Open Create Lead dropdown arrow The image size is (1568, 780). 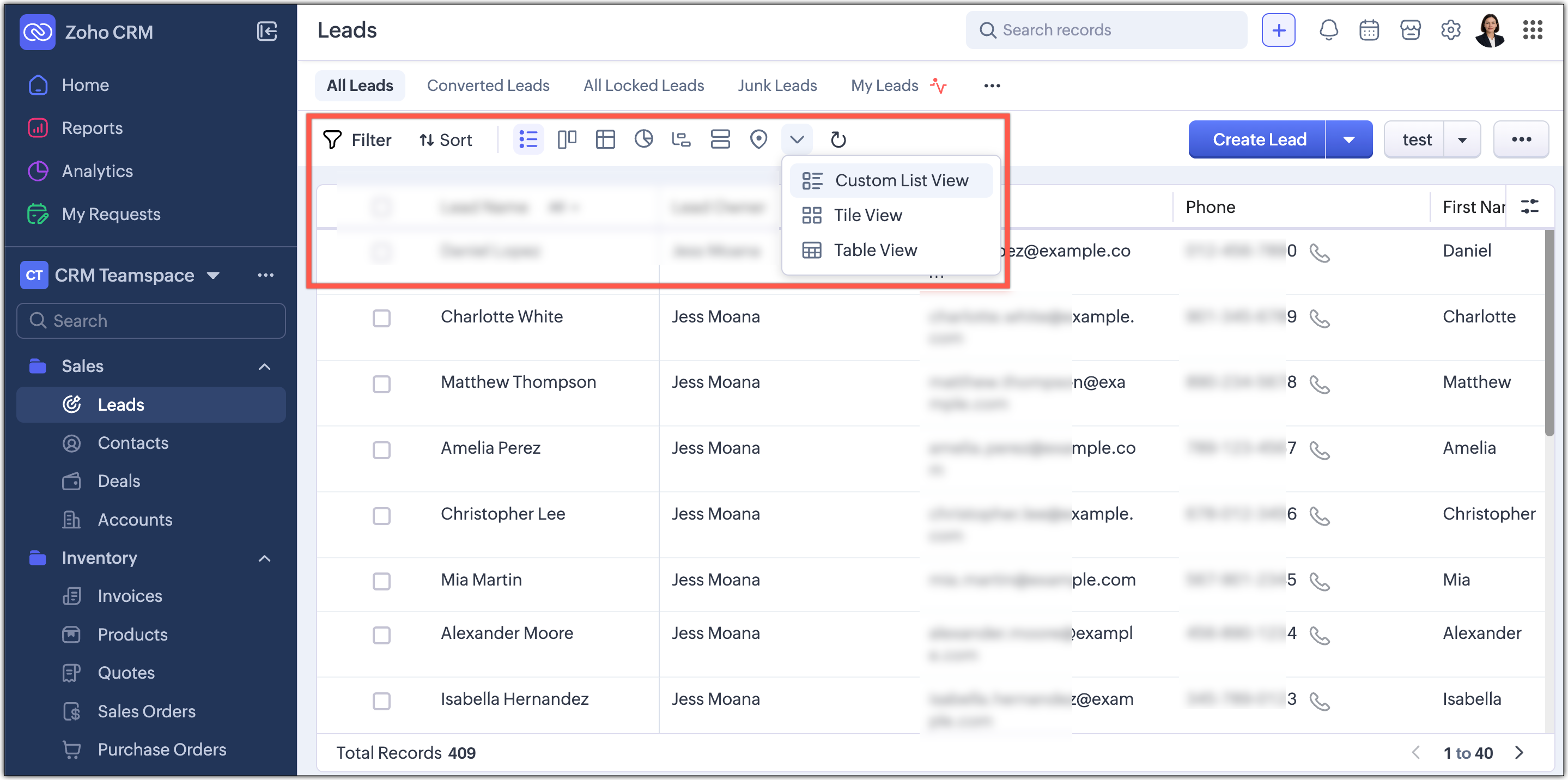(x=1349, y=139)
